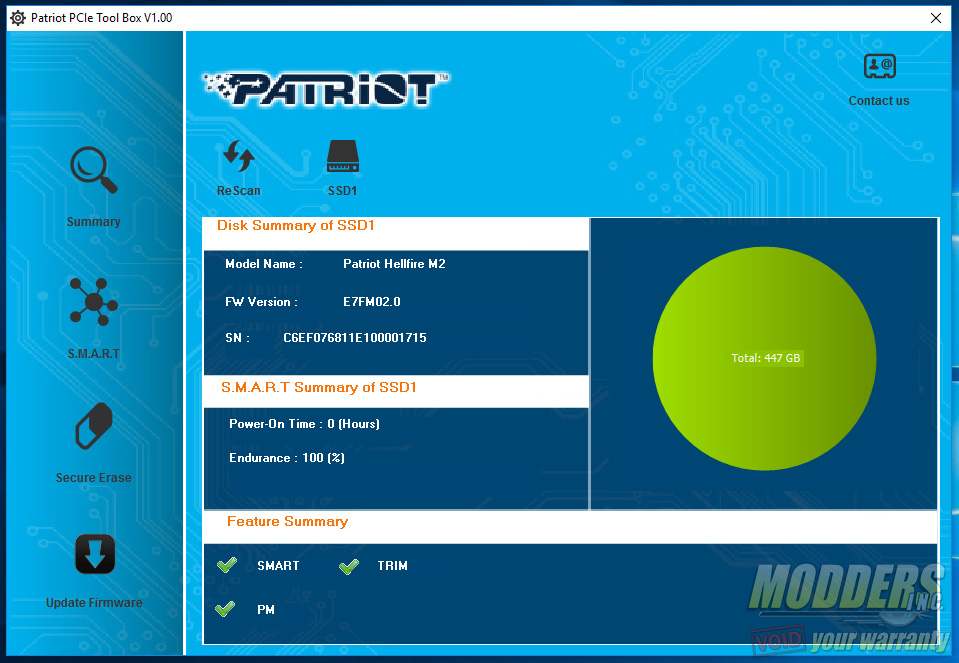The height and width of the screenshot is (663, 959).
Task: Switch to the S.M.A.R.T label in sidebar
Action: pos(94,354)
